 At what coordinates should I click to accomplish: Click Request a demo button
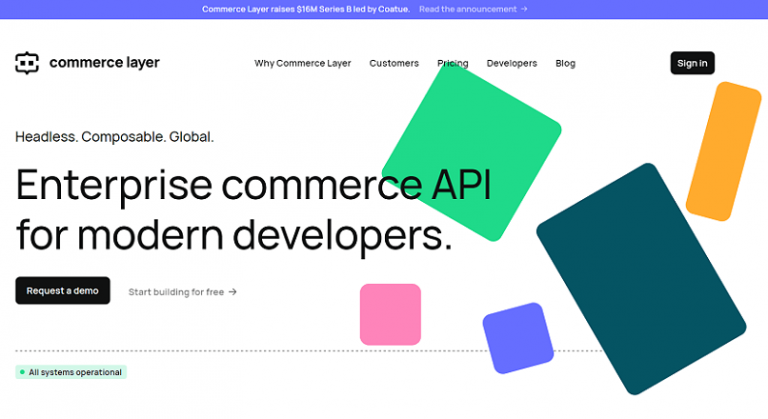[x=63, y=291]
